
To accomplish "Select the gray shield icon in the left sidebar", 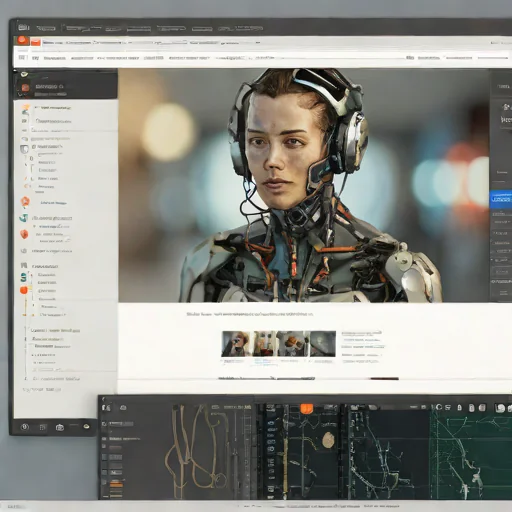I will click(24, 149).
